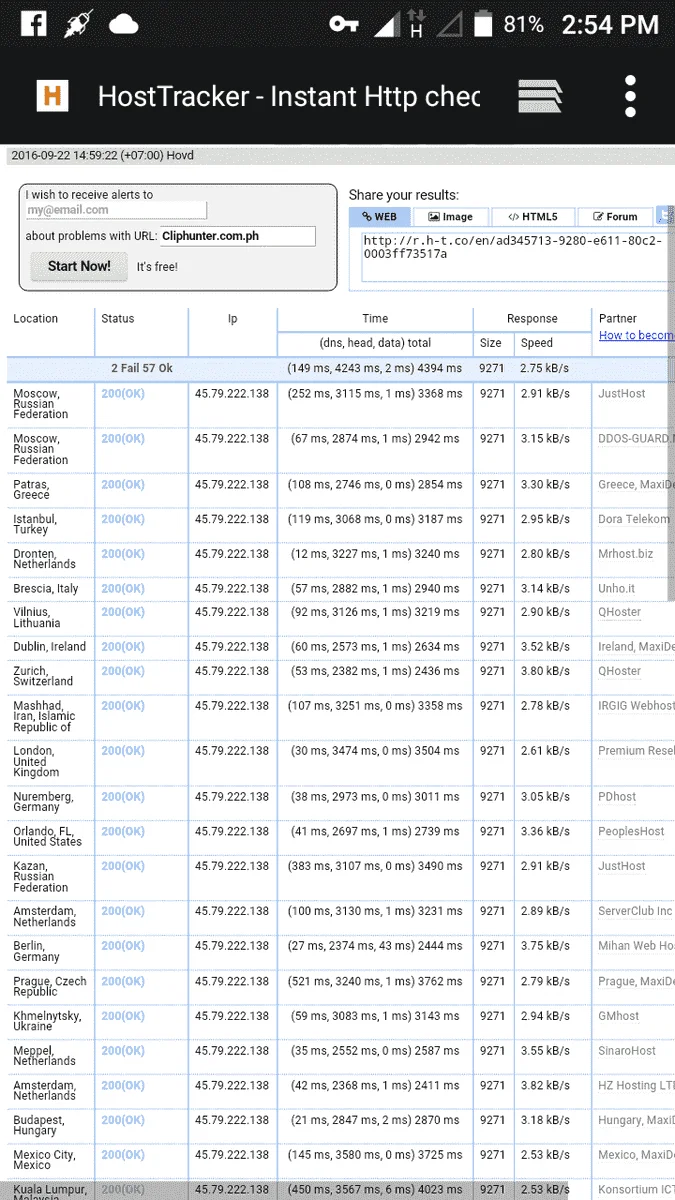675x1200 pixels.
Task: Tap the Facebook notification icon
Action: pyautogui.click(x=33, y=24)
